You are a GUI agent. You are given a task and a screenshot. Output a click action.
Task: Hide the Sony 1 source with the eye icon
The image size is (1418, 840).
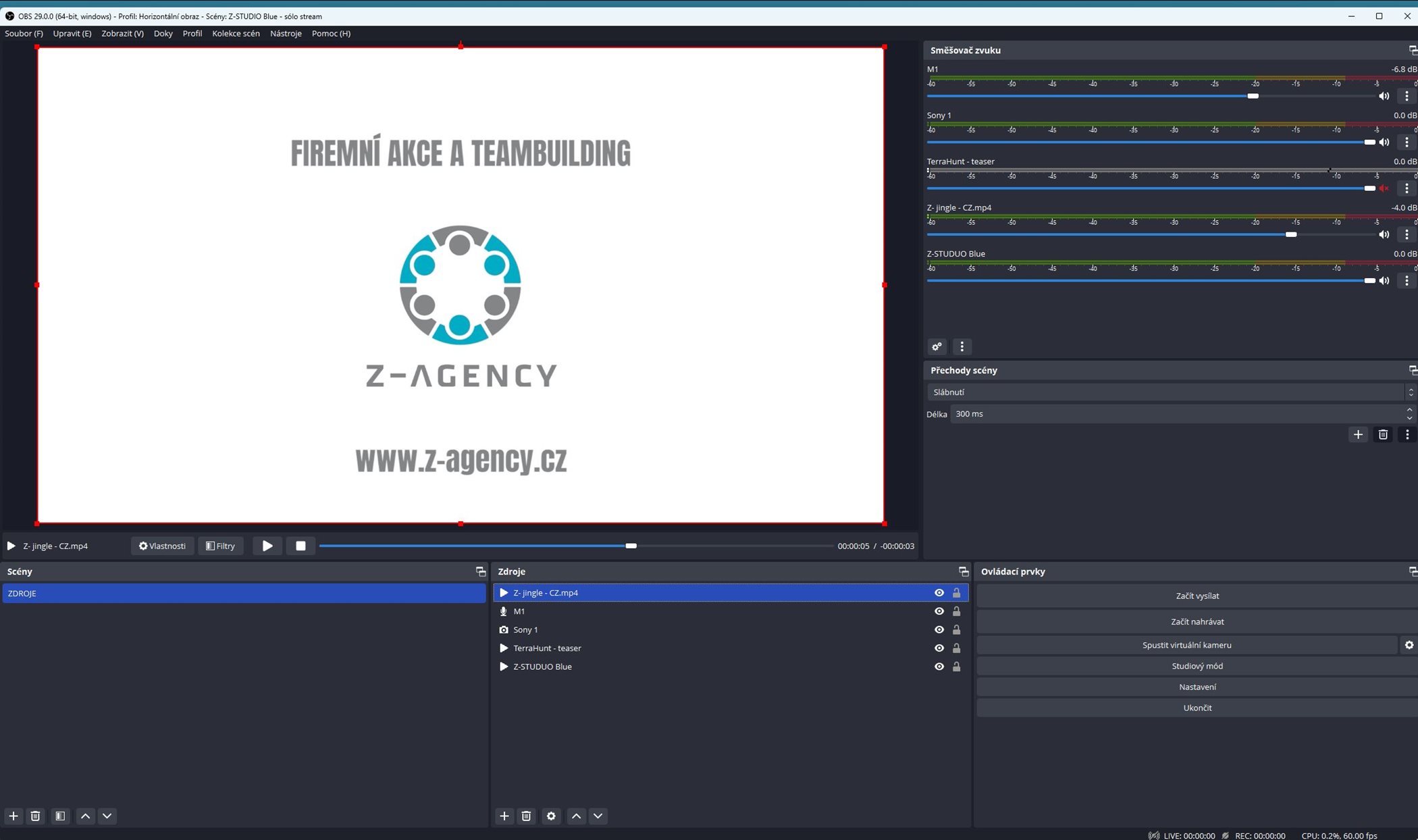(x=939, y=629)
